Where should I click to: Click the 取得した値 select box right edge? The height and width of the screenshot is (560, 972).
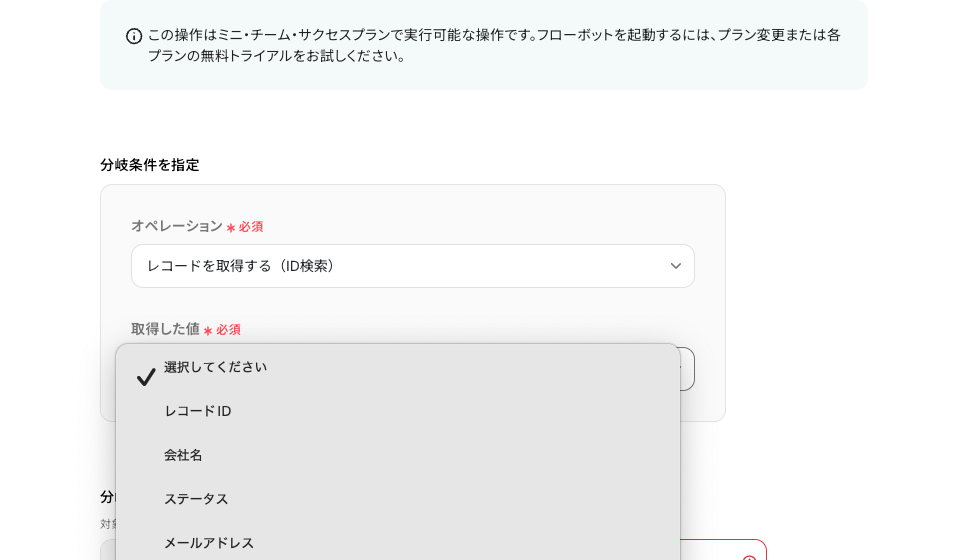pyautogui.click(x=688, y=369)
